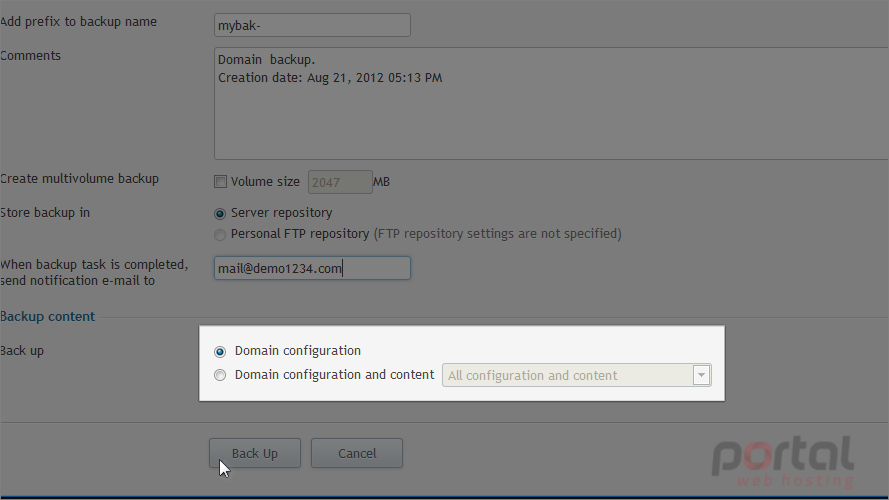Image resolution: width=889 pixels, height=500 pixels.
Task: Click the 2047 MB volume size field
Action: pos(340,182)
